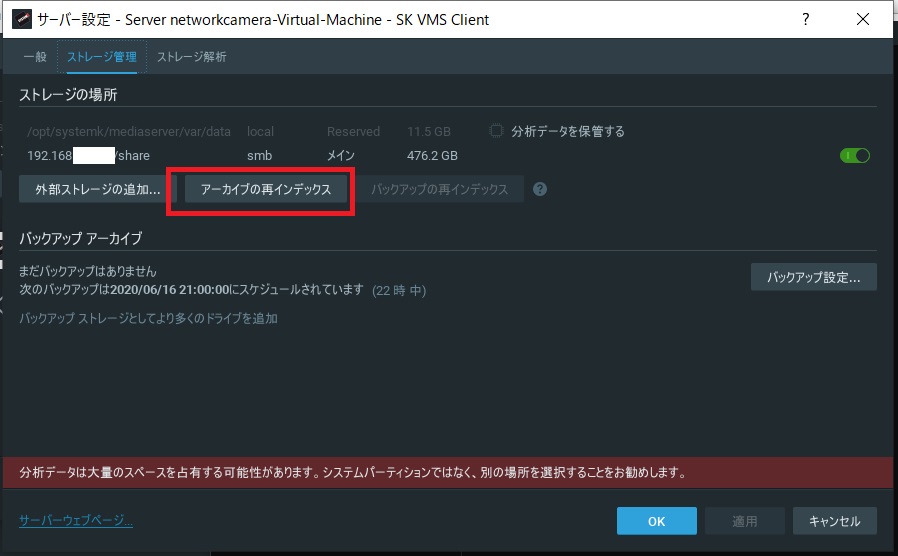
Task: Click the ストレージの場所 section heading
Action: coord(68,94)
